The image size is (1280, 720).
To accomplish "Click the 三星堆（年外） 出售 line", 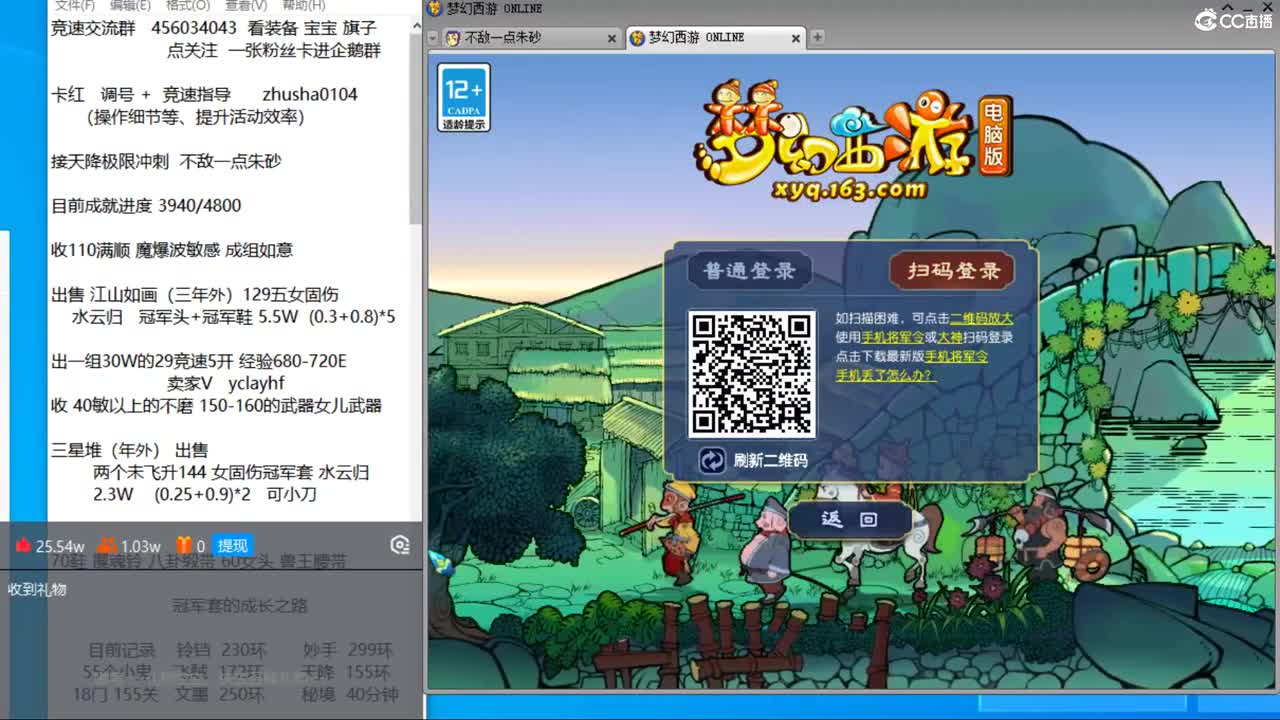I will 130,450.
